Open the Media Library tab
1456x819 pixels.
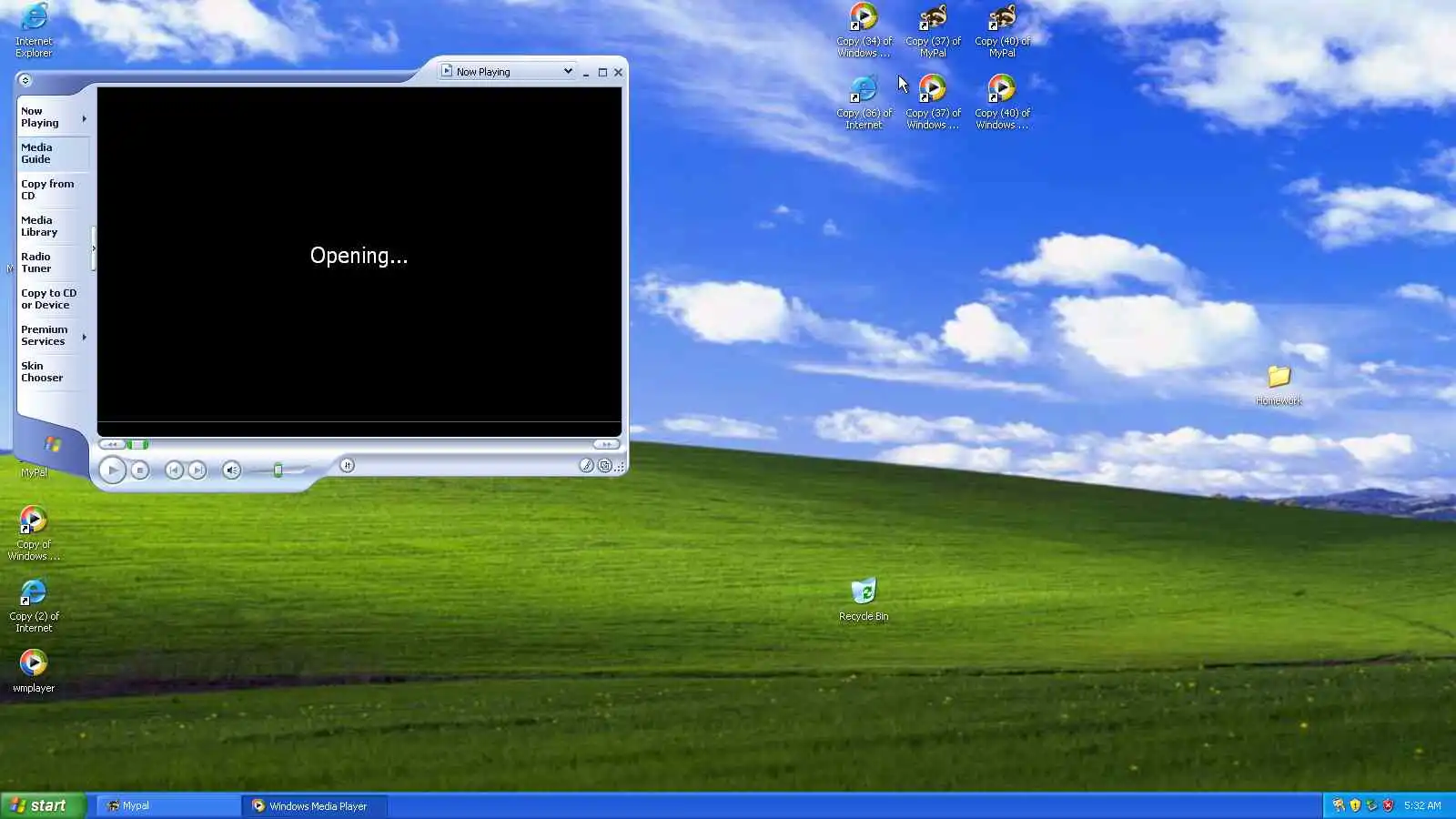[53, 227]
